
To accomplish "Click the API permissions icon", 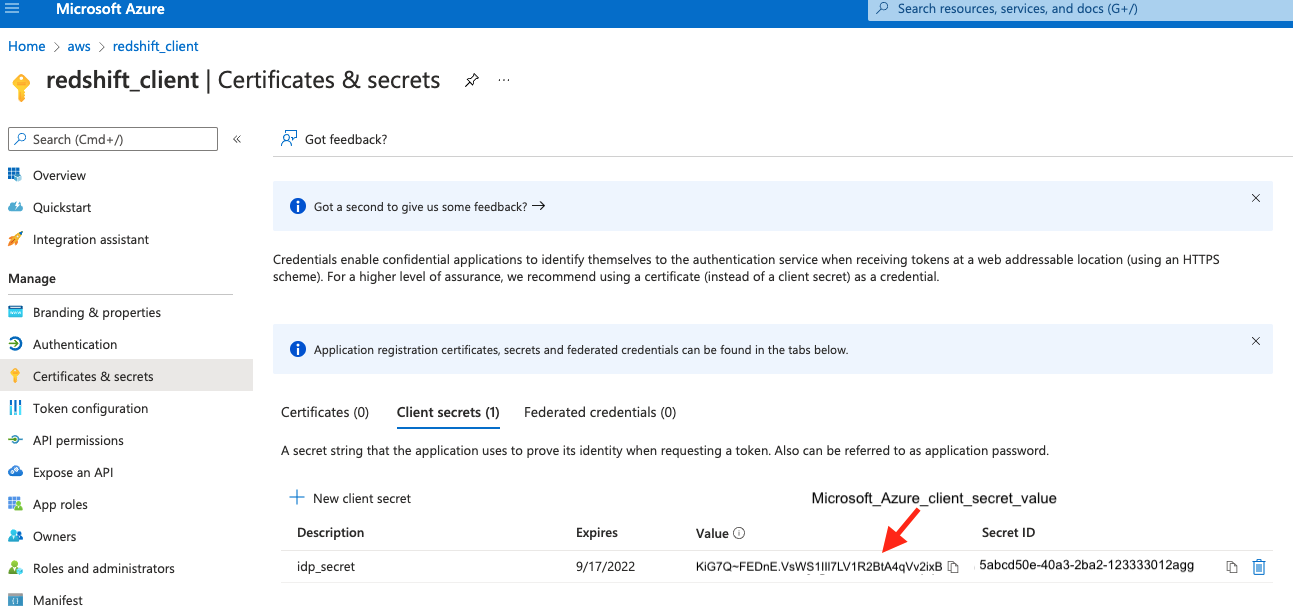I will pyautogui.click(x=15, y=440).
